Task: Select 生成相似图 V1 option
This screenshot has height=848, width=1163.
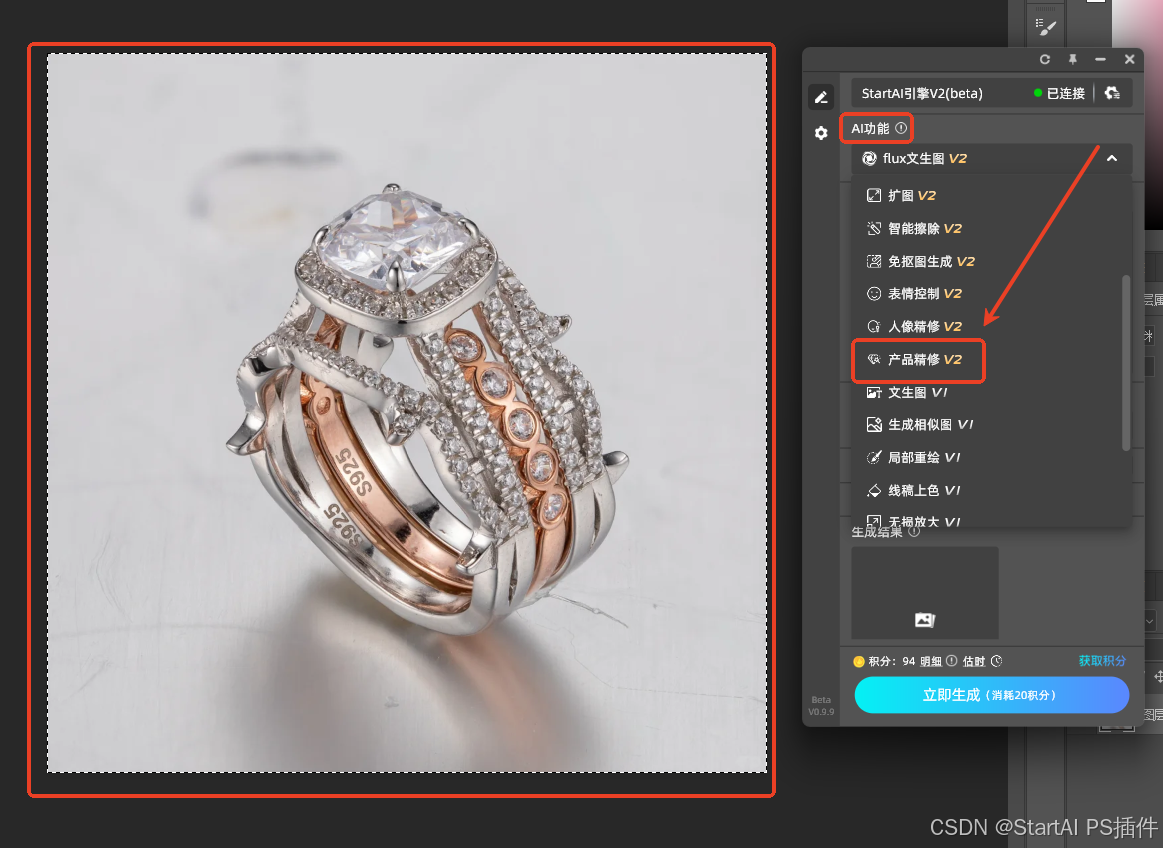Action: 992,425
